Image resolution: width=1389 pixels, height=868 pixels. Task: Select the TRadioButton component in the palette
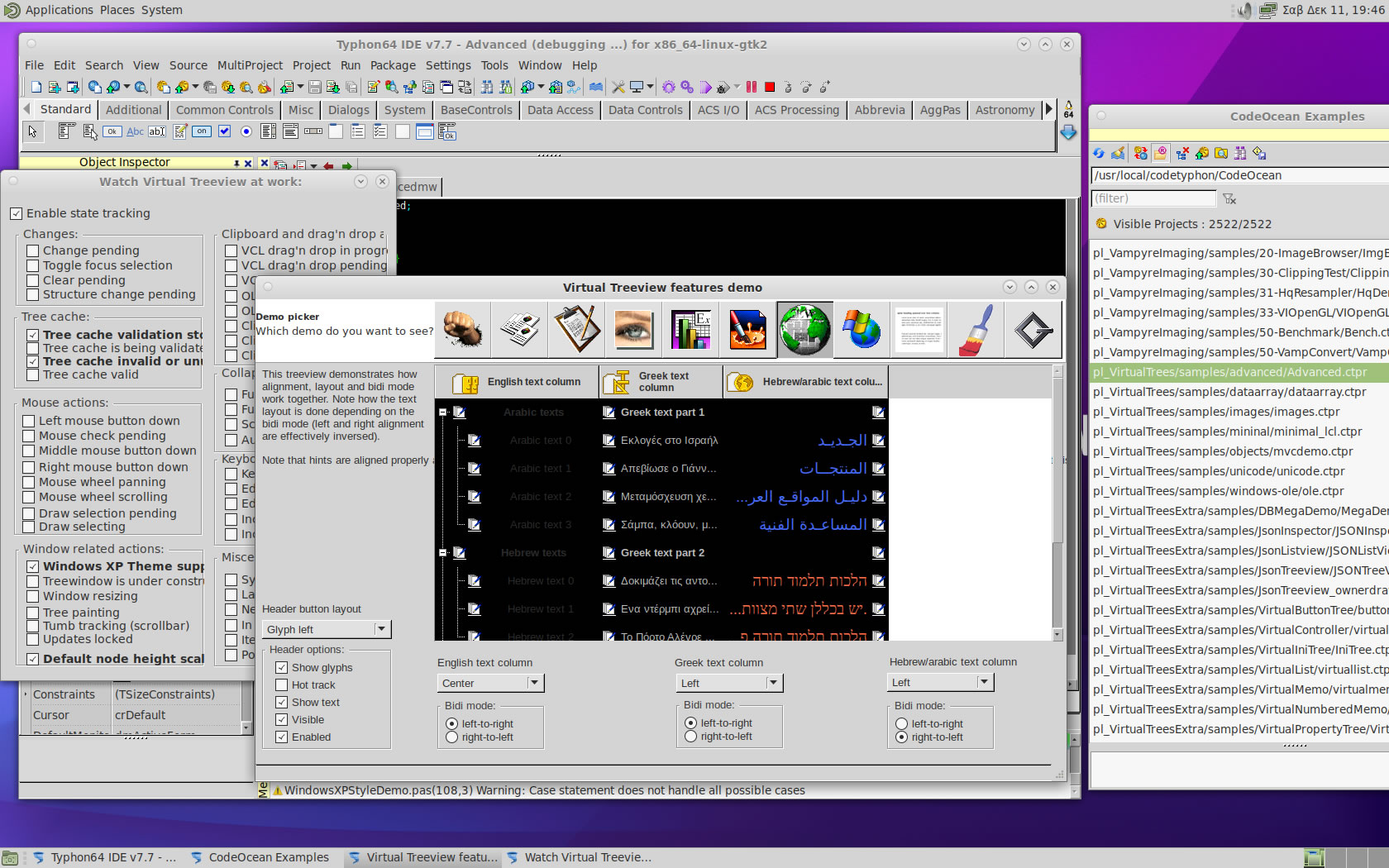click(246, 131)
